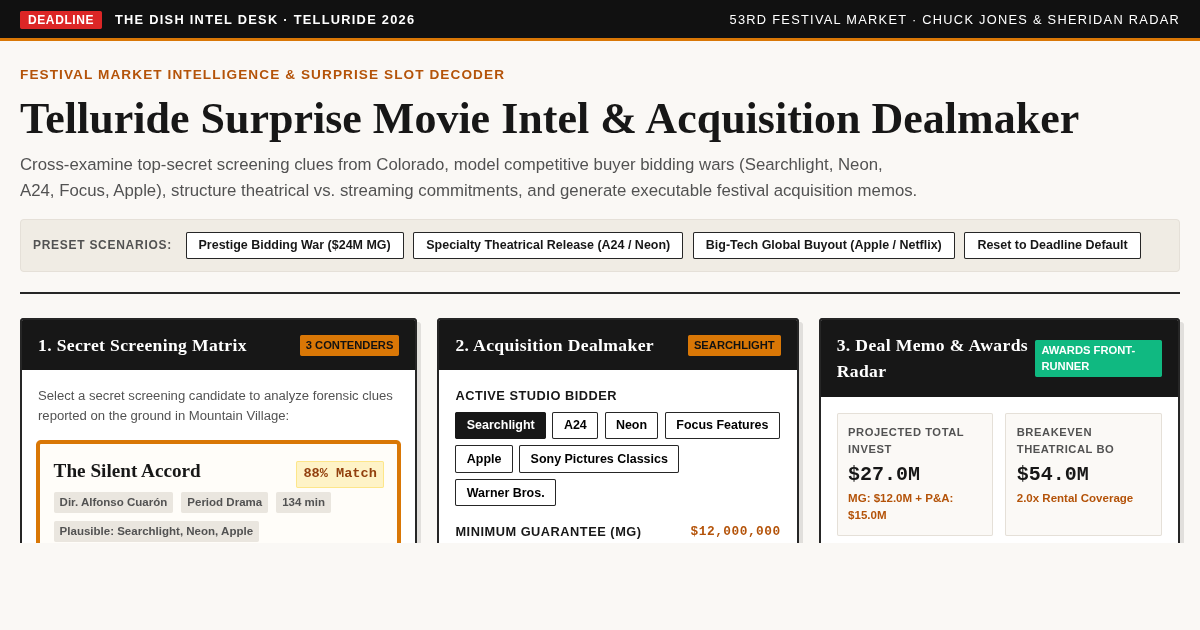Apply Big-Tech Global Buyout (Apple / Netflix) preset
Viewport: 1200px width, 630px height.
(824, 246)
